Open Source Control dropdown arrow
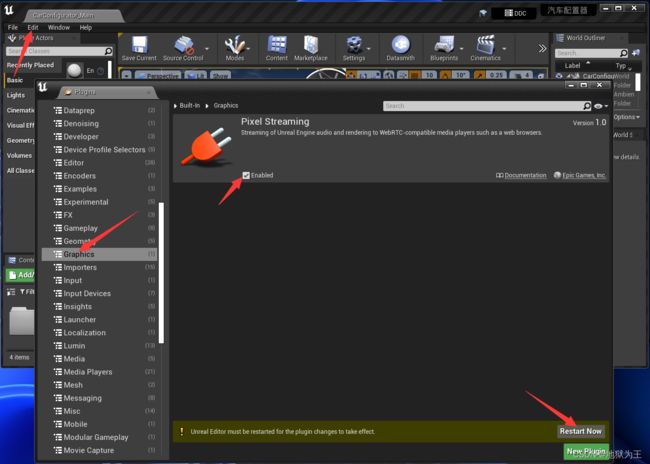 tap(207, 49)
